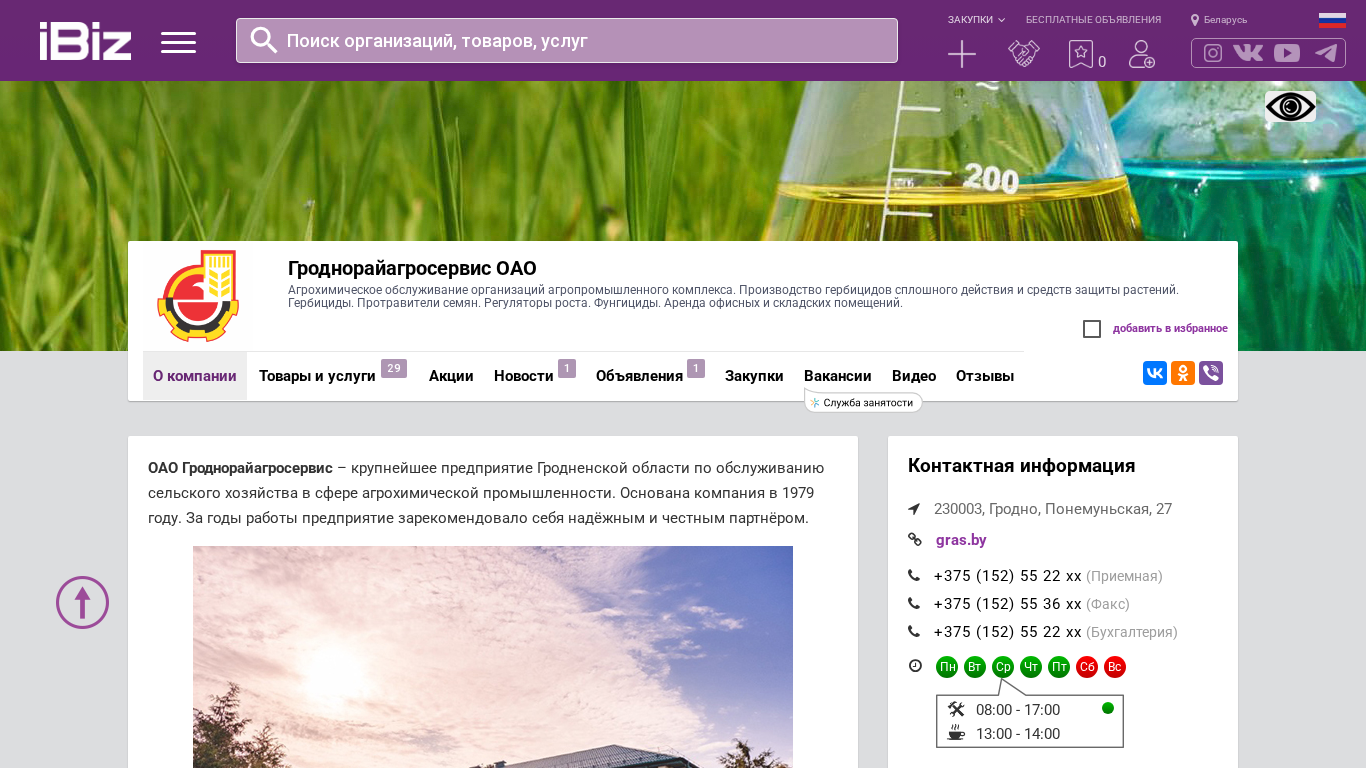
Task: Open the handshake partners icon
Action: click(x=1023, y=54)
